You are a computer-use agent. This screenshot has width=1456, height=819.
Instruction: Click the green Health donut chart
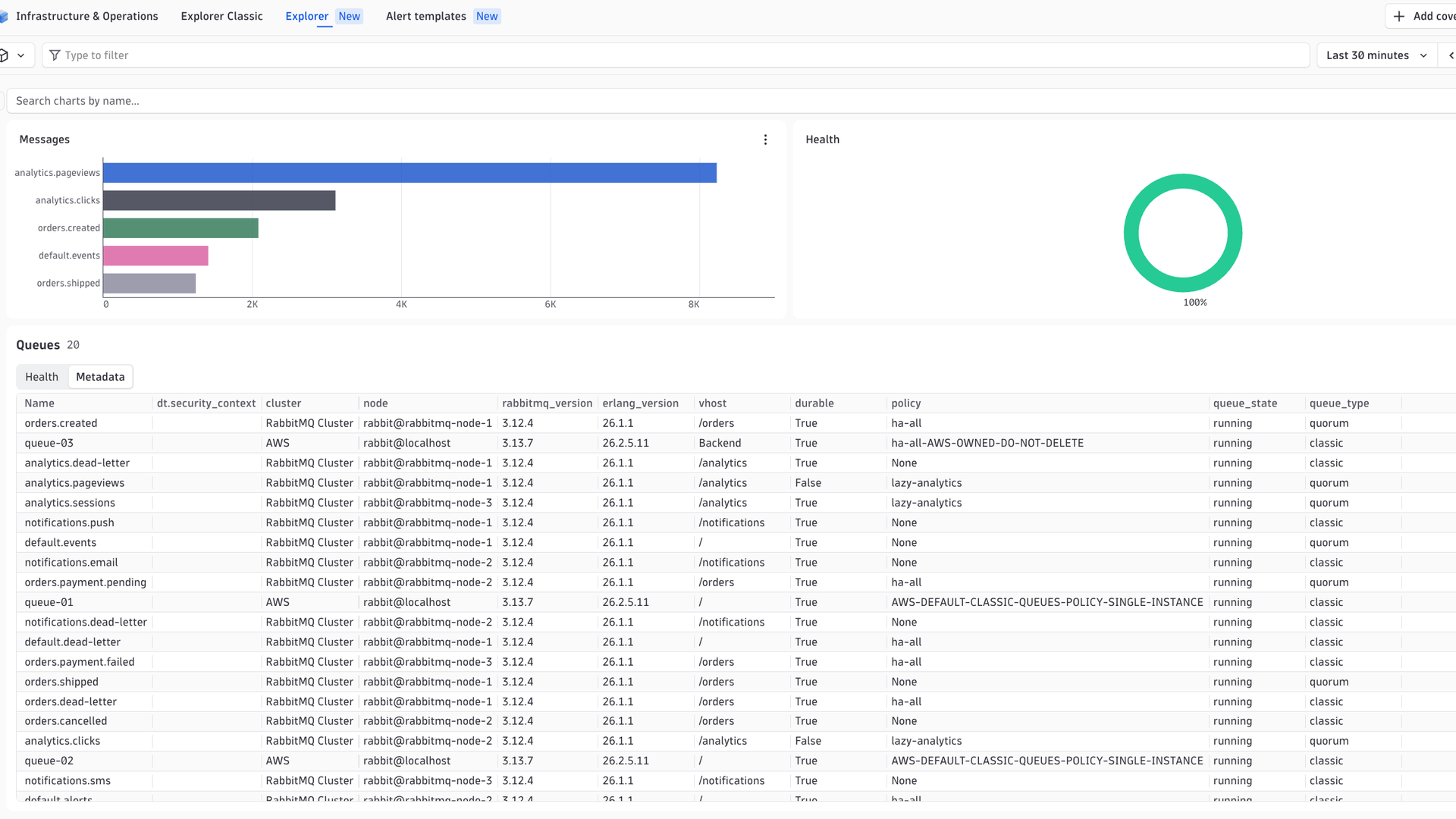click(1182, 233)
